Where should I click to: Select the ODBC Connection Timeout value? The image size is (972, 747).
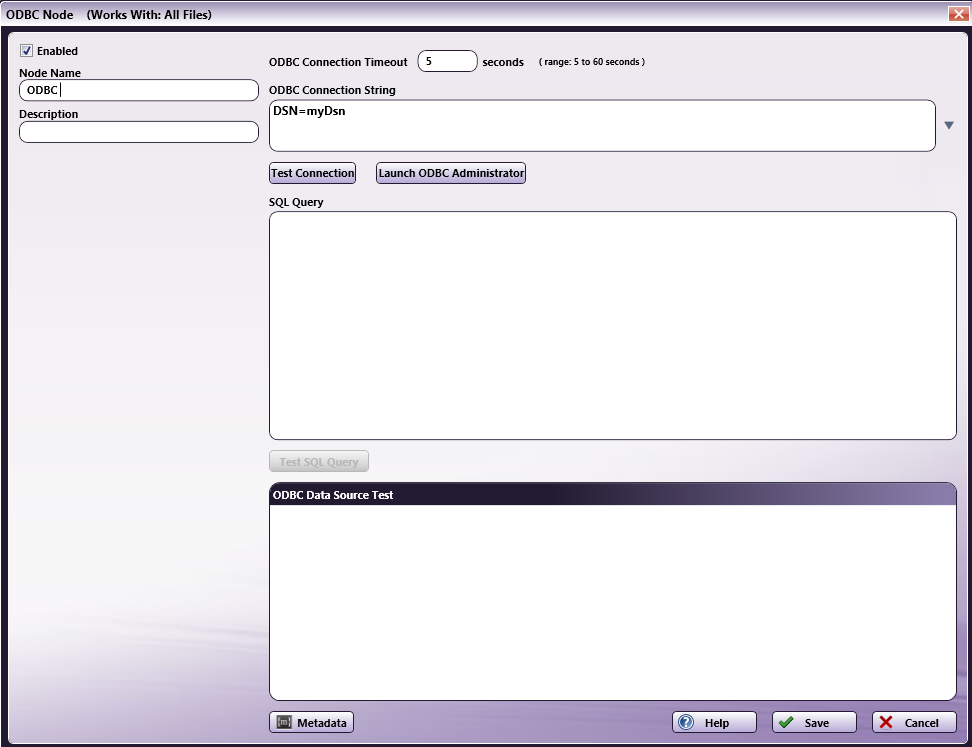[x=447, y=60]
